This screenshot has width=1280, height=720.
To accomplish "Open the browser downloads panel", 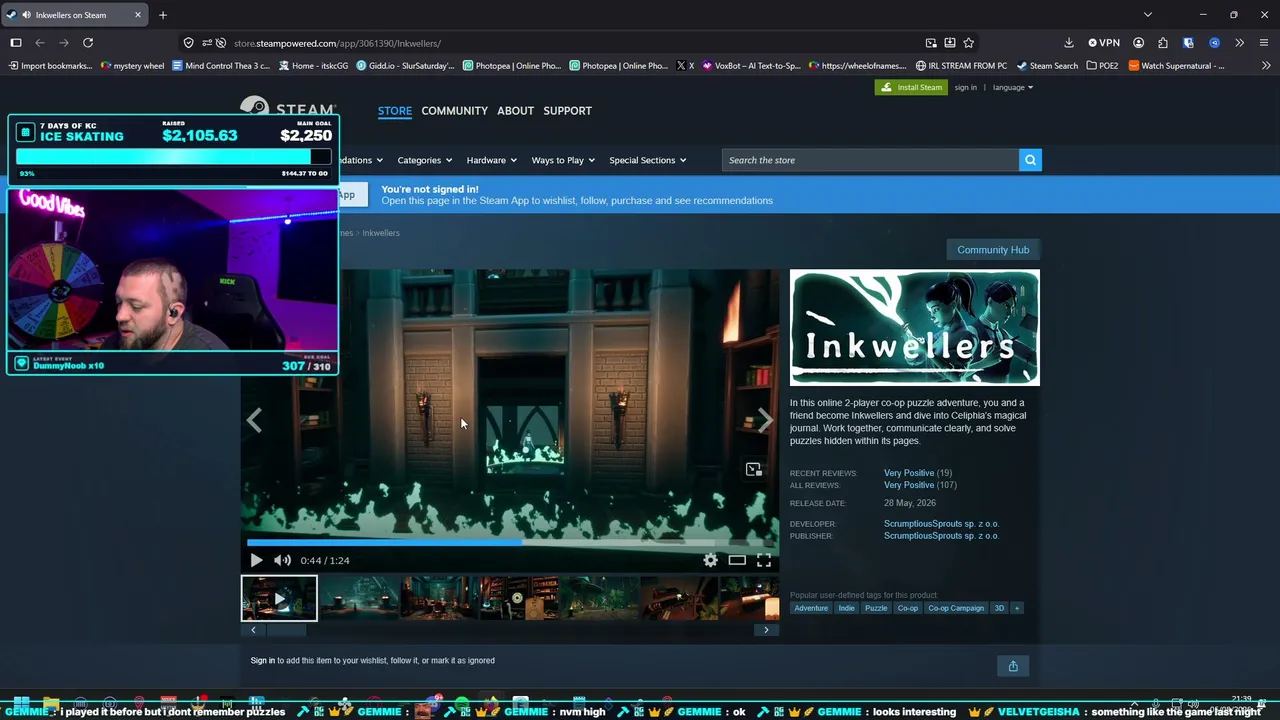I will tap(1069, 43).
